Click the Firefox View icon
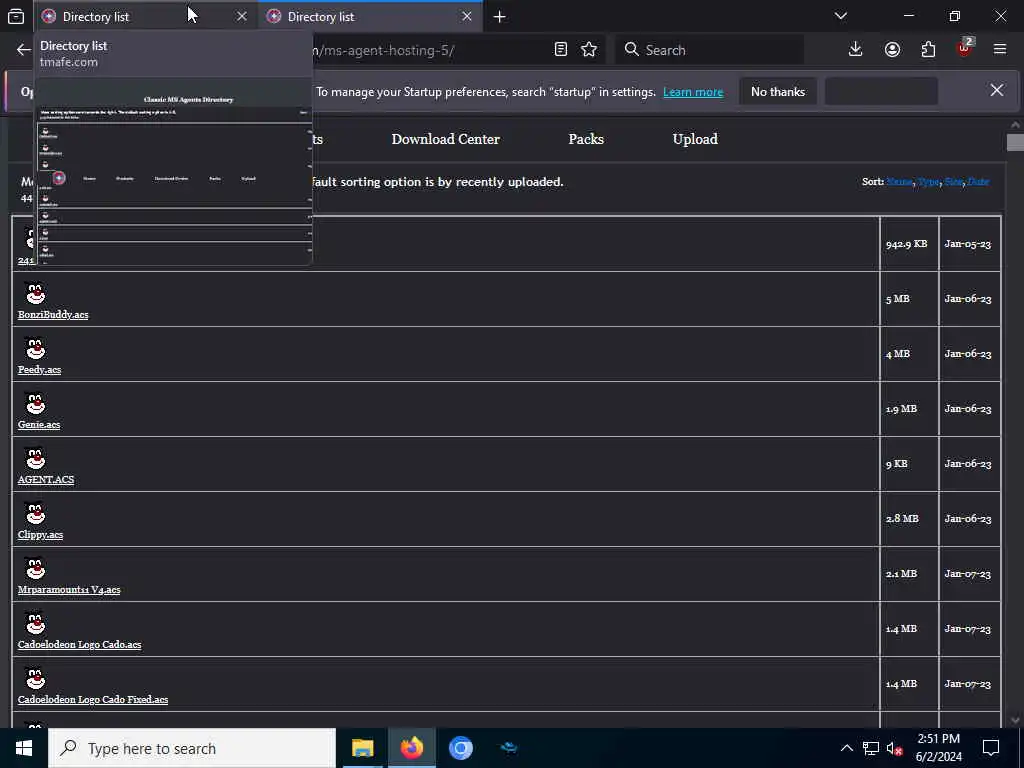This screenshot has width=1024, height=768. click(x=16, y=16)
